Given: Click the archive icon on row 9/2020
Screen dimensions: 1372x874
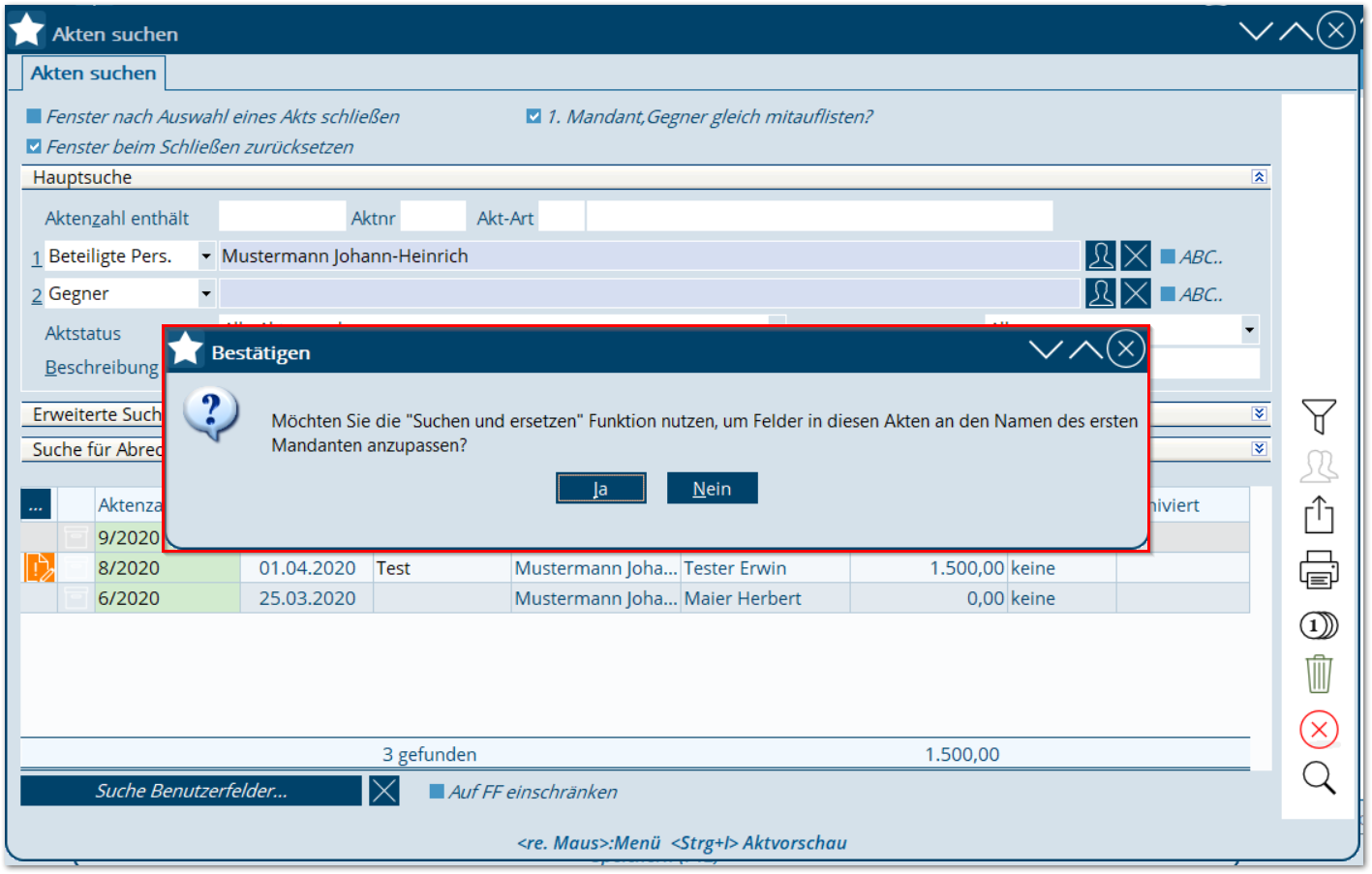Looking at the screenshot, I should (76, 537).
